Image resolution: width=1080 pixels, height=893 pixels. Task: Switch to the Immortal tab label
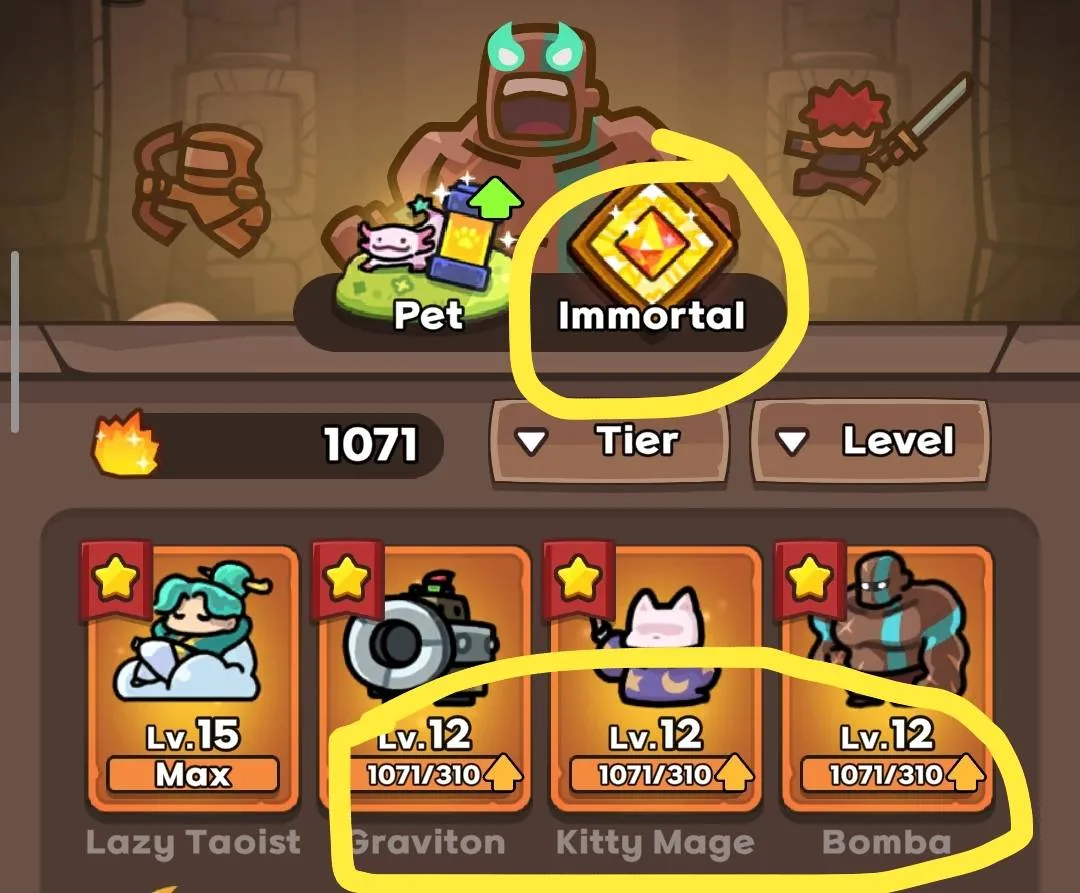click(652, 316)
